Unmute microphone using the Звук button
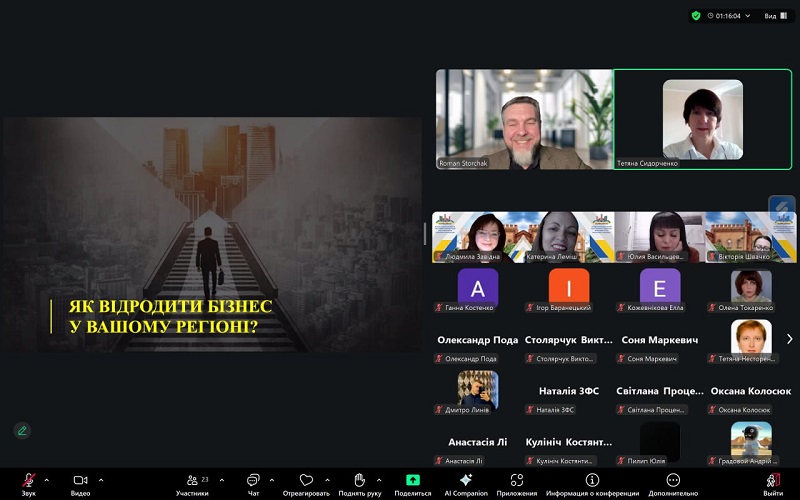 [x=29, y=481]
